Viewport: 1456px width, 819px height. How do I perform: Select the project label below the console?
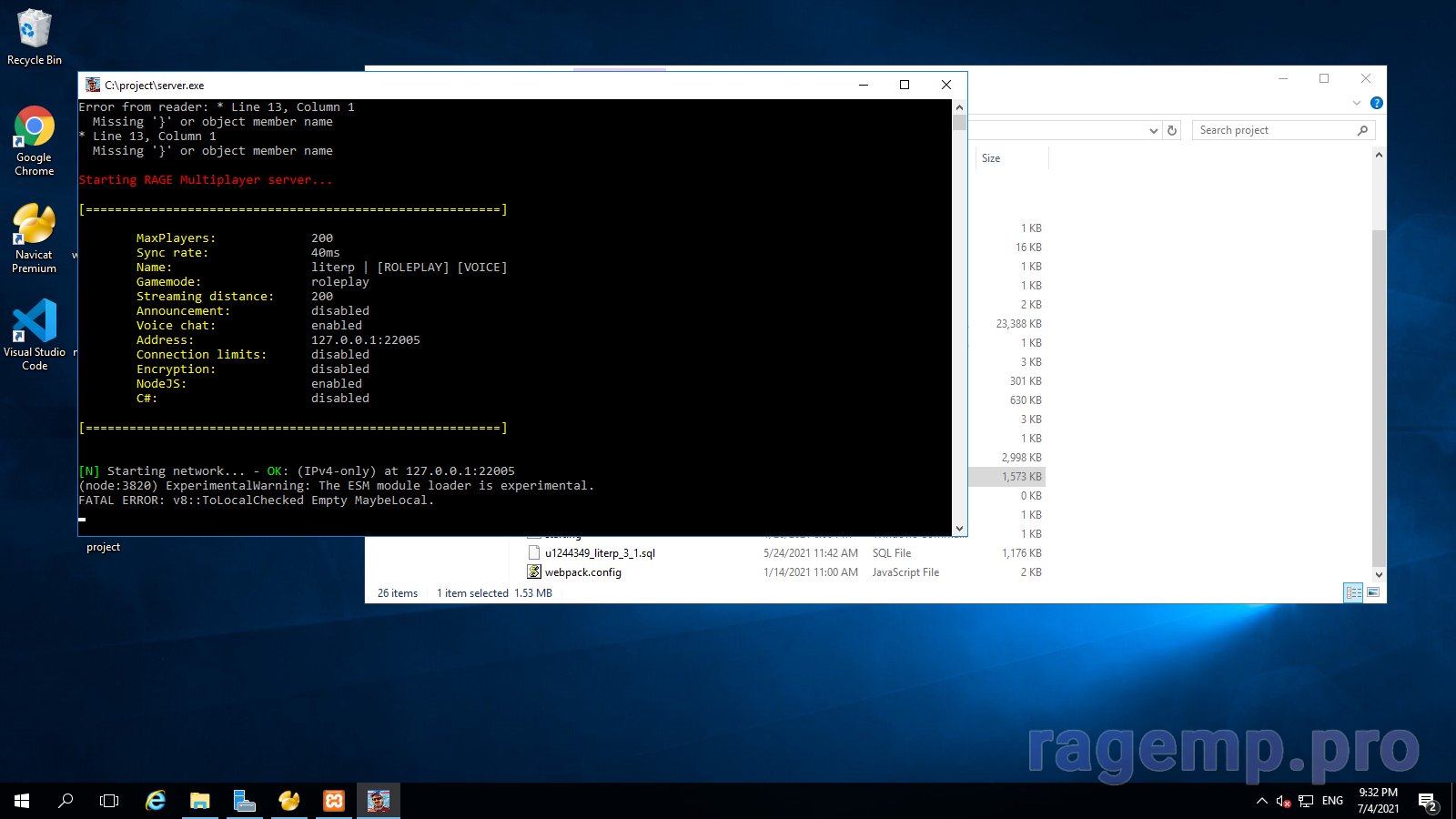(x=103, y=547)
